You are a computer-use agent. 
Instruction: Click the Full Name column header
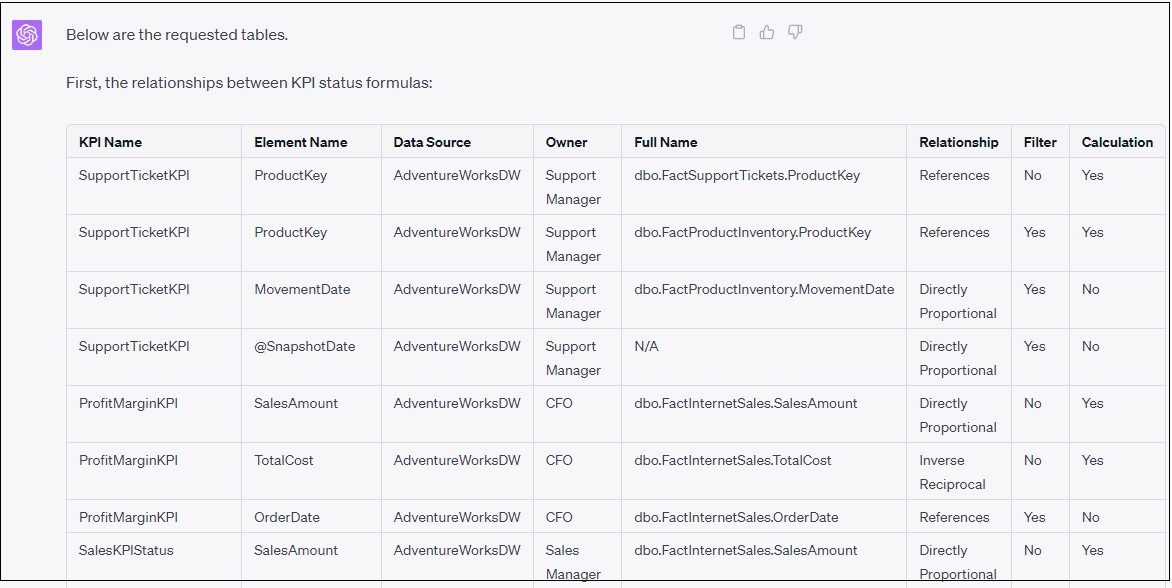[x=665, y=142]
